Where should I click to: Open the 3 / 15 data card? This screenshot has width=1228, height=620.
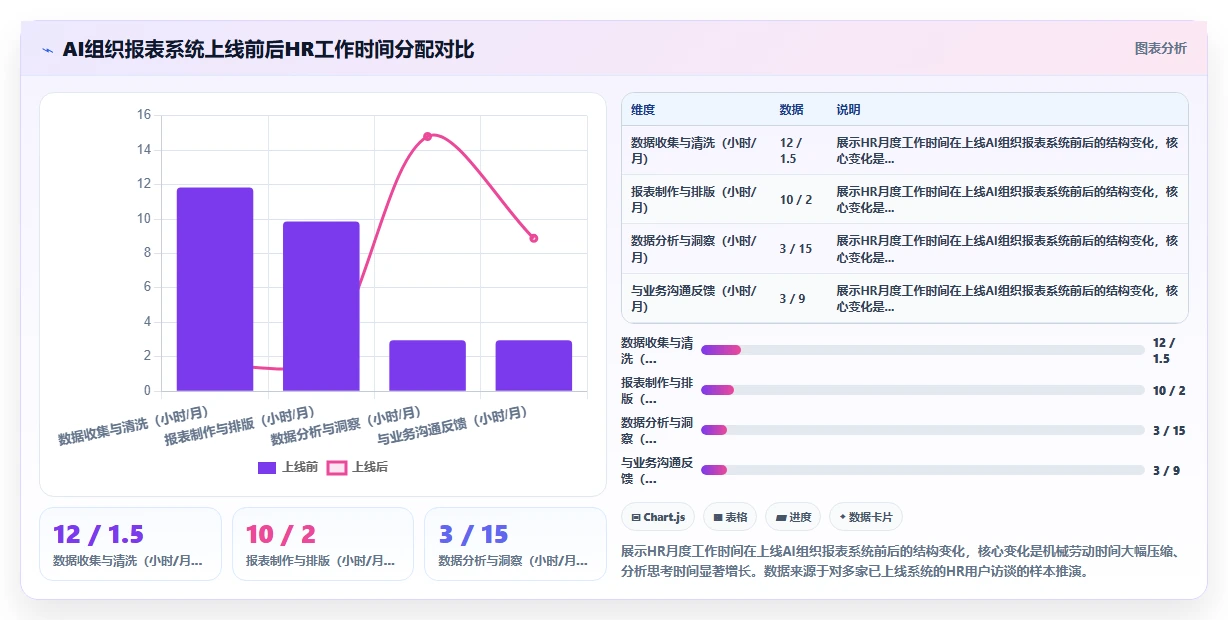click(515, 544)
